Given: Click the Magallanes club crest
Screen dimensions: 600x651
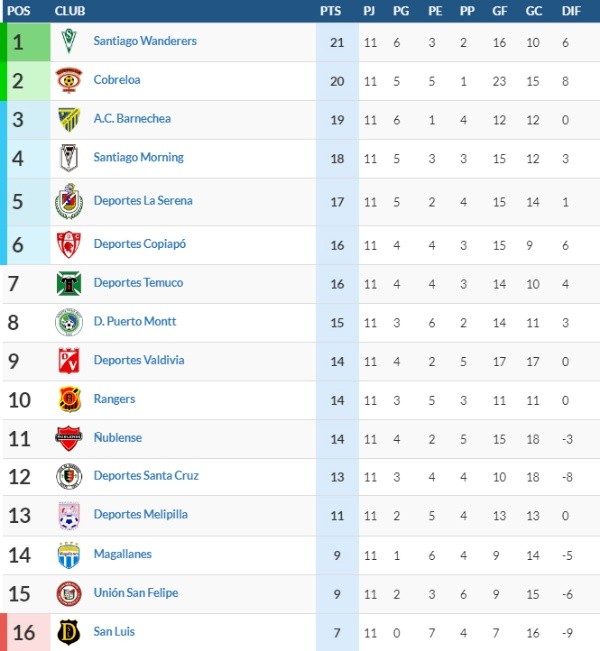Looking at the screenshot, I should (68, 554).
